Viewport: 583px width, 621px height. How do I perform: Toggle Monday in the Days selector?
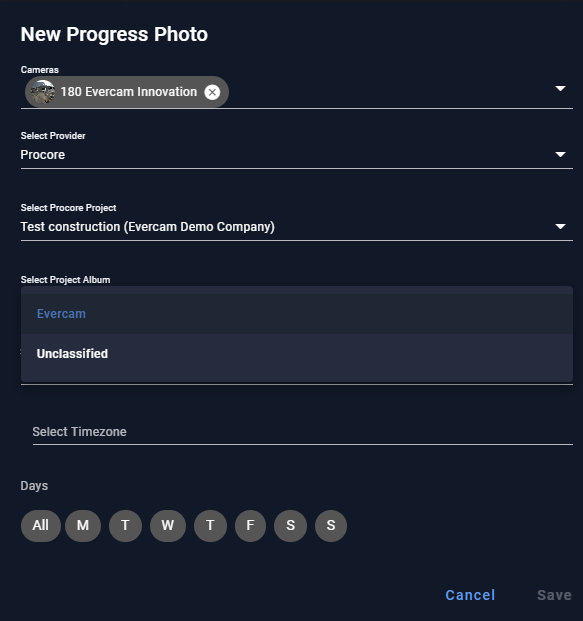[83, 526]
